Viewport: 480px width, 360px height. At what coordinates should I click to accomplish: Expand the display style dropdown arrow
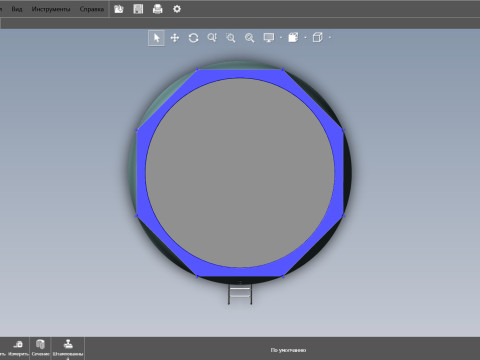(281, 38)
